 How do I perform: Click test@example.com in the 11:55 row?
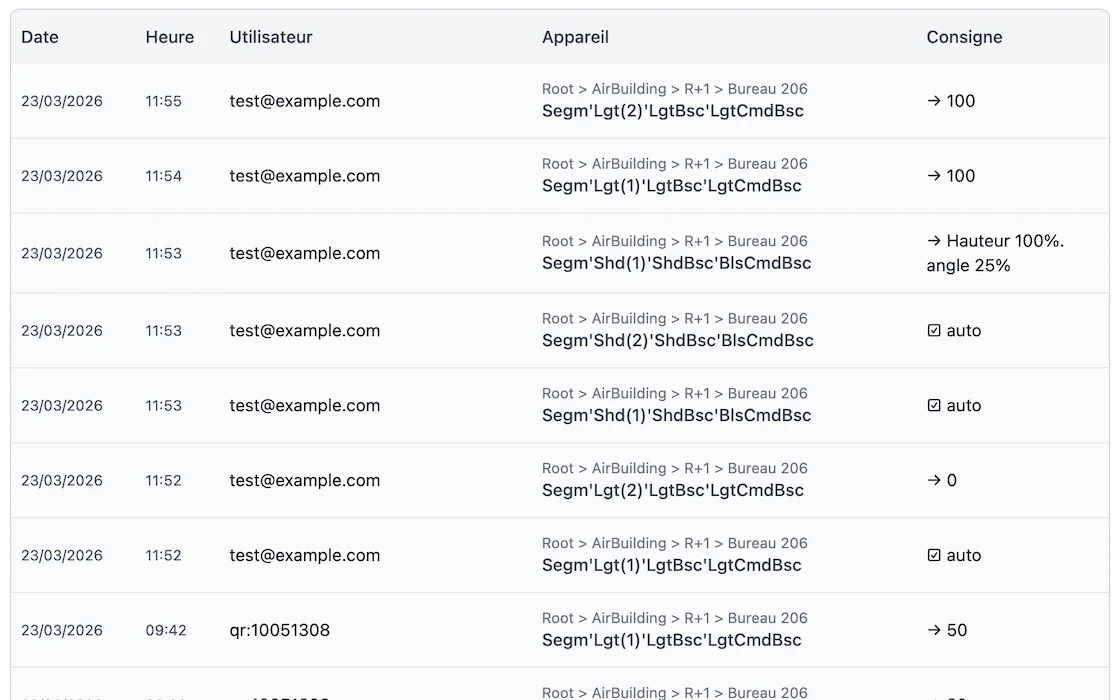click(x=304, y=101)
